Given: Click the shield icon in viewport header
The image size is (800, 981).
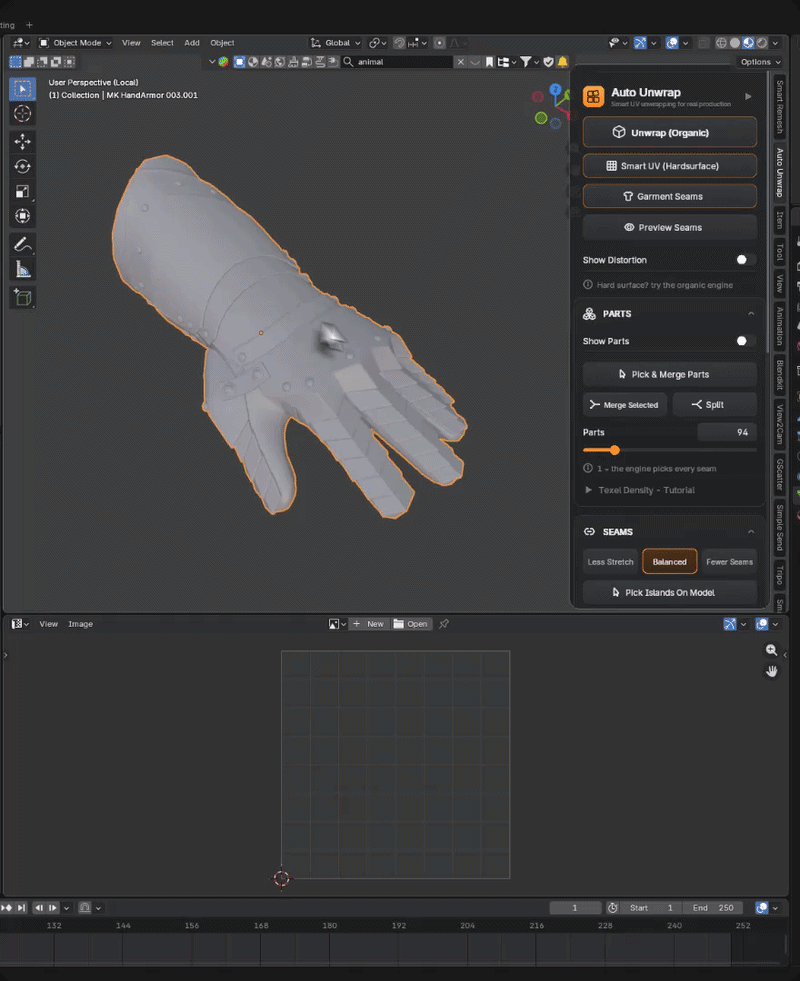Looking at the screenshot, I should pyautogui.click(x=549, y=61).
